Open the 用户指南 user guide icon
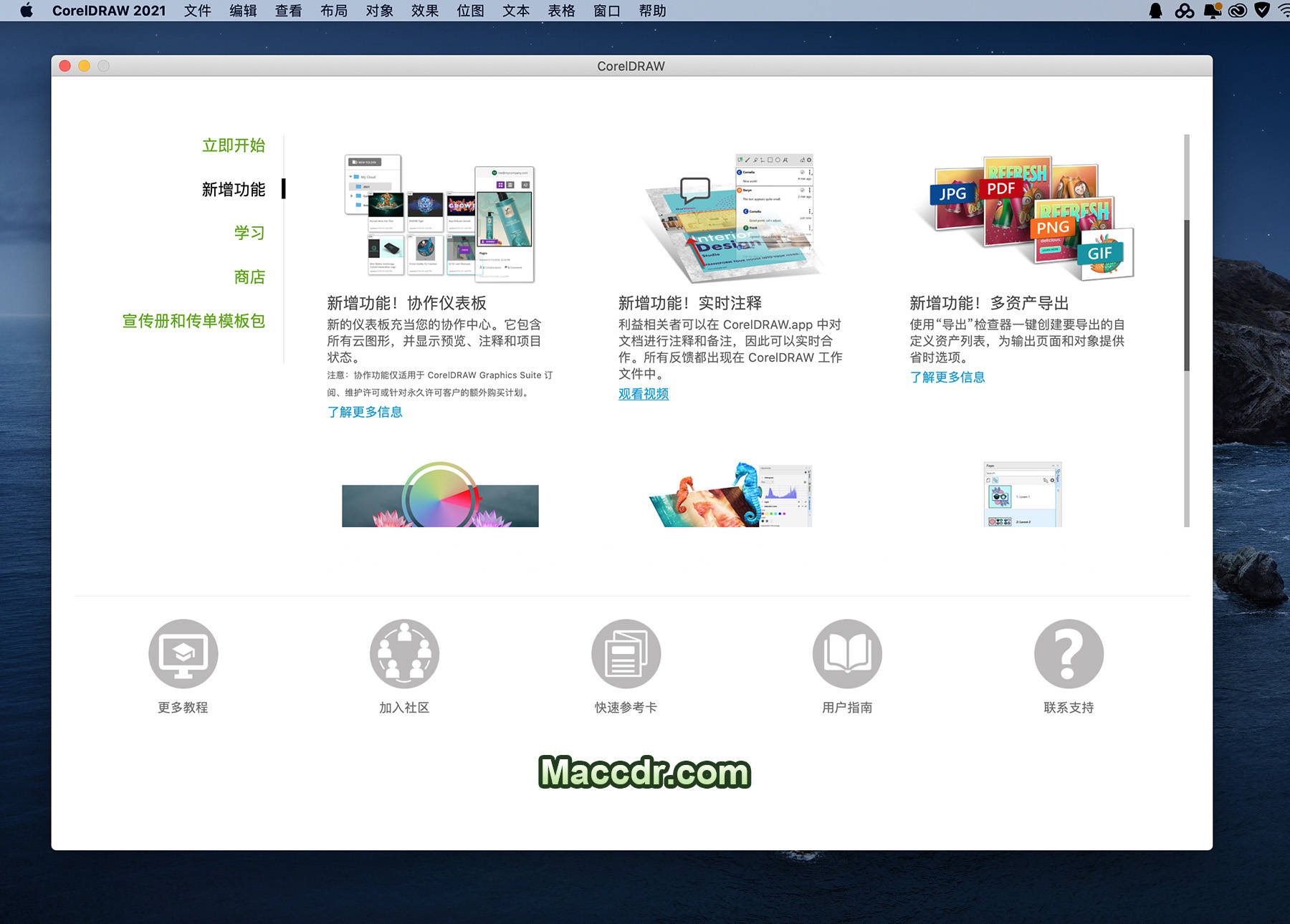This screenshot has height=924, width=1290. (847, 653)
